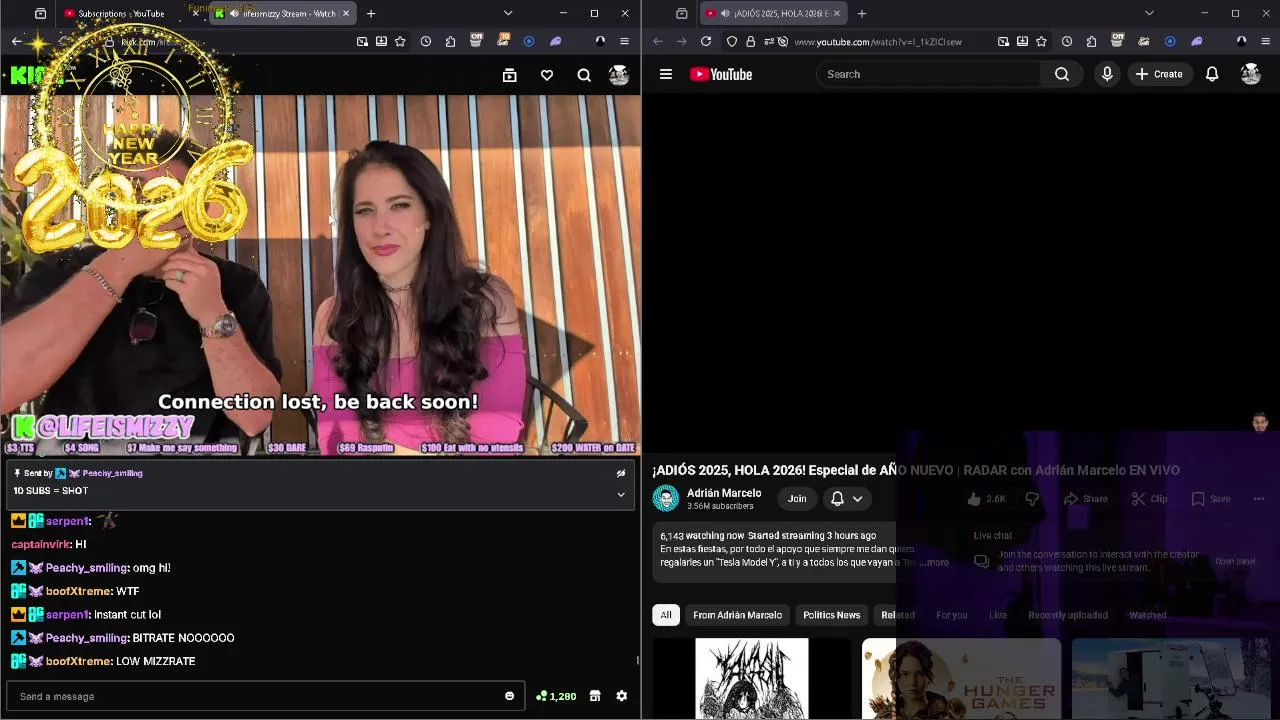This screenshot has height=720, width=1280.
Task: Select From Adrián Marcelo chip
Action: pyautogui.click(x=737, y=615)
